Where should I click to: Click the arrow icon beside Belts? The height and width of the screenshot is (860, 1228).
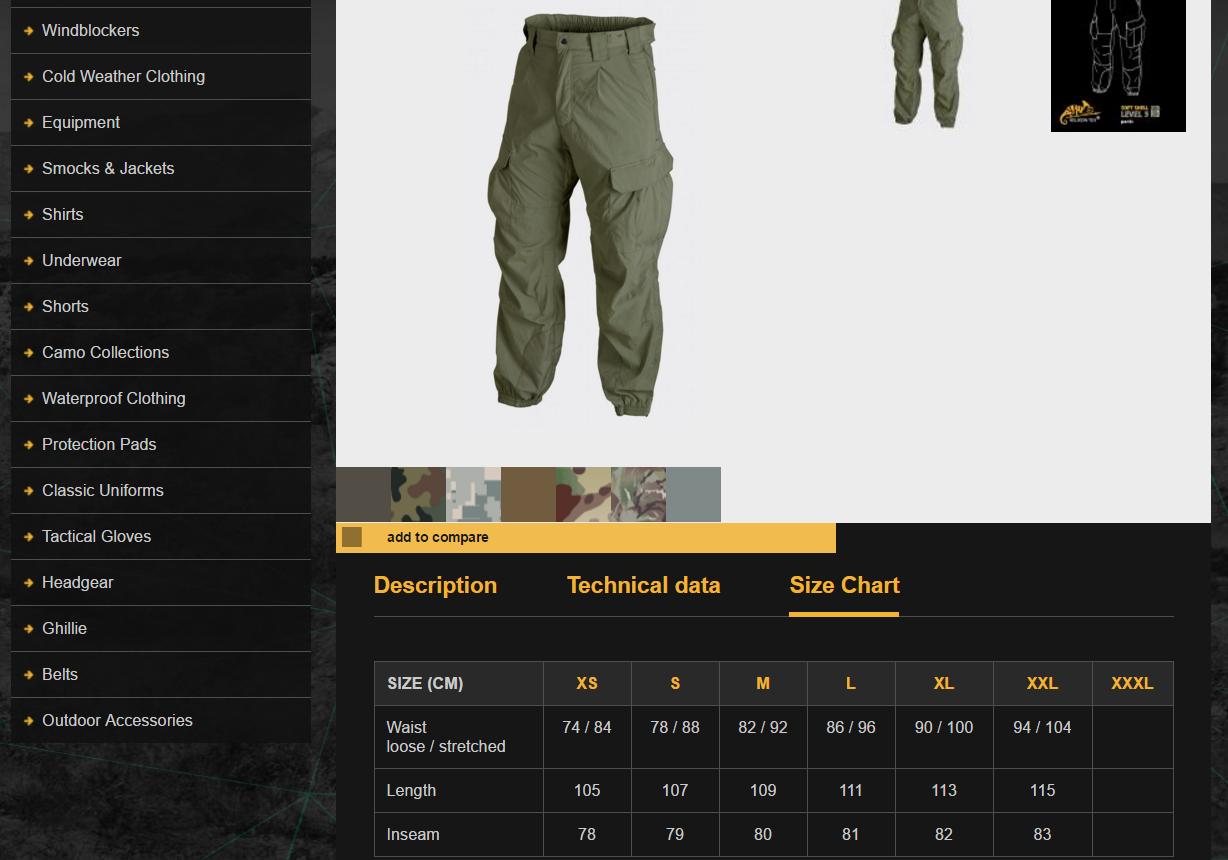click(x=28, y=674)
